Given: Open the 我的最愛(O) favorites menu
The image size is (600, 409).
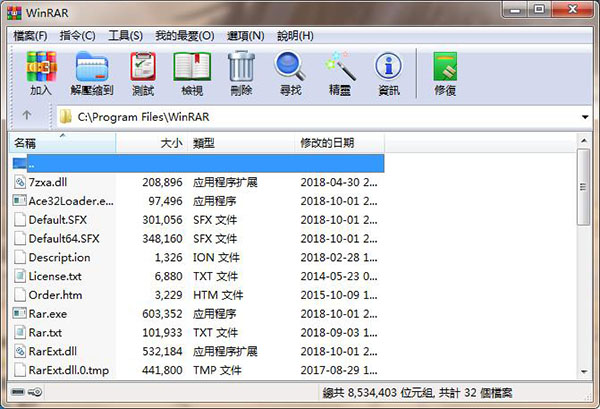Looking at the screenshot, I should coord(185,36).
